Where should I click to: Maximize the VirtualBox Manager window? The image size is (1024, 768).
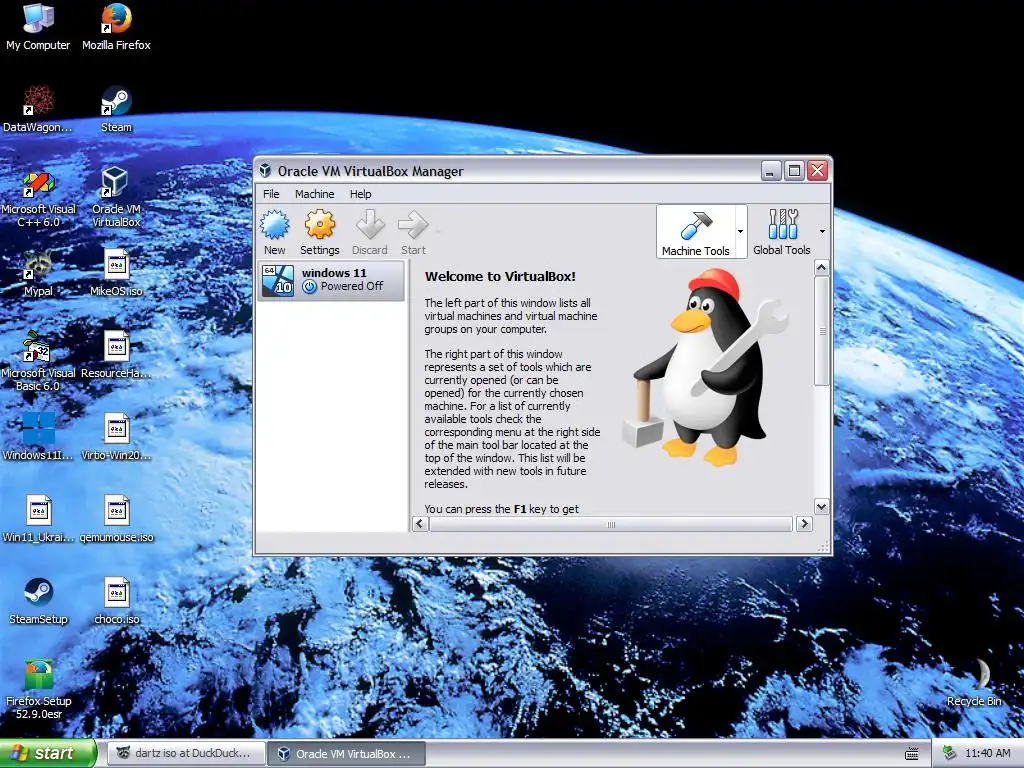(x=794, y=171)
